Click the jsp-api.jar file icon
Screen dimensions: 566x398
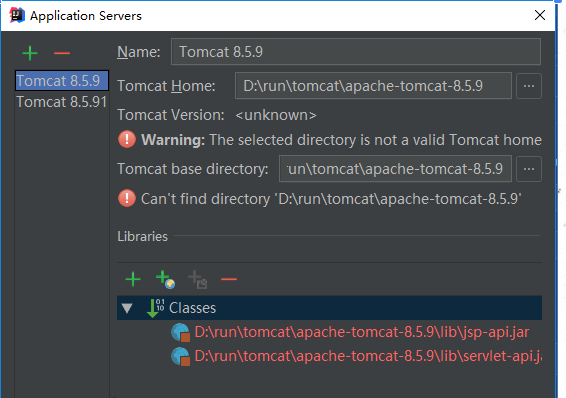pos(180,332)
